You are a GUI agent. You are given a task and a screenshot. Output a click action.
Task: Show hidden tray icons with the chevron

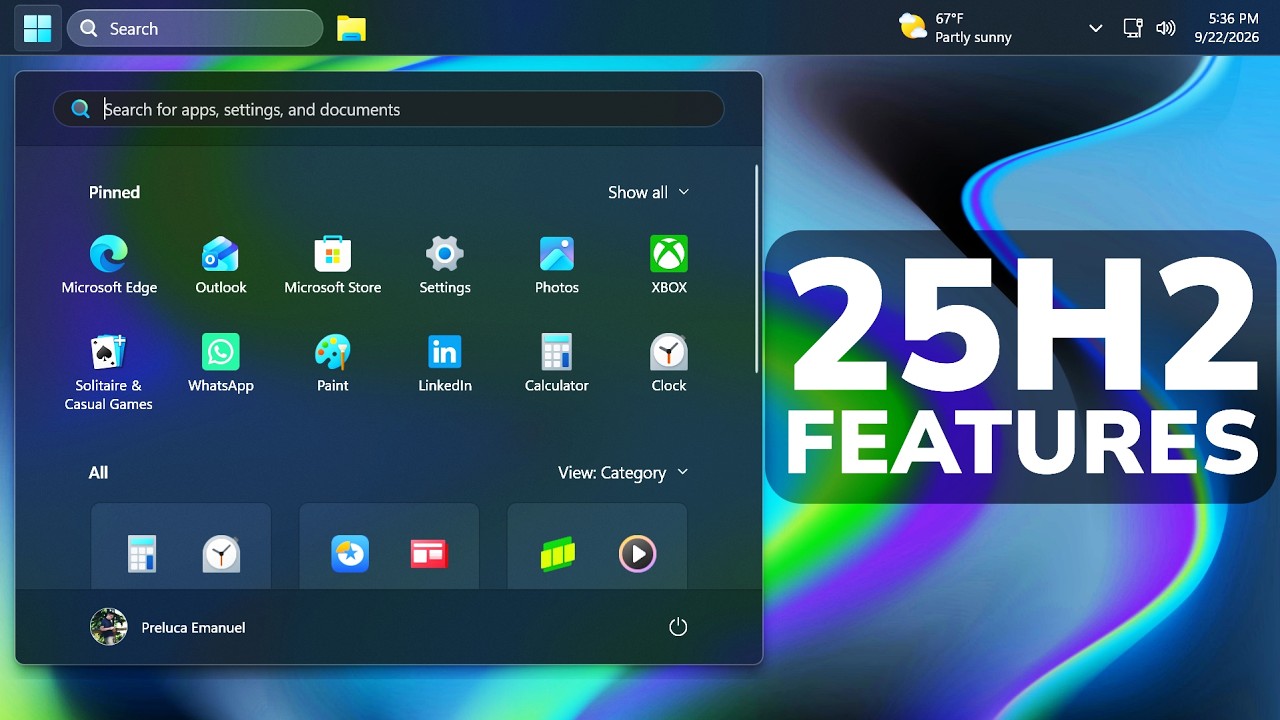(x=1096, y=28)
